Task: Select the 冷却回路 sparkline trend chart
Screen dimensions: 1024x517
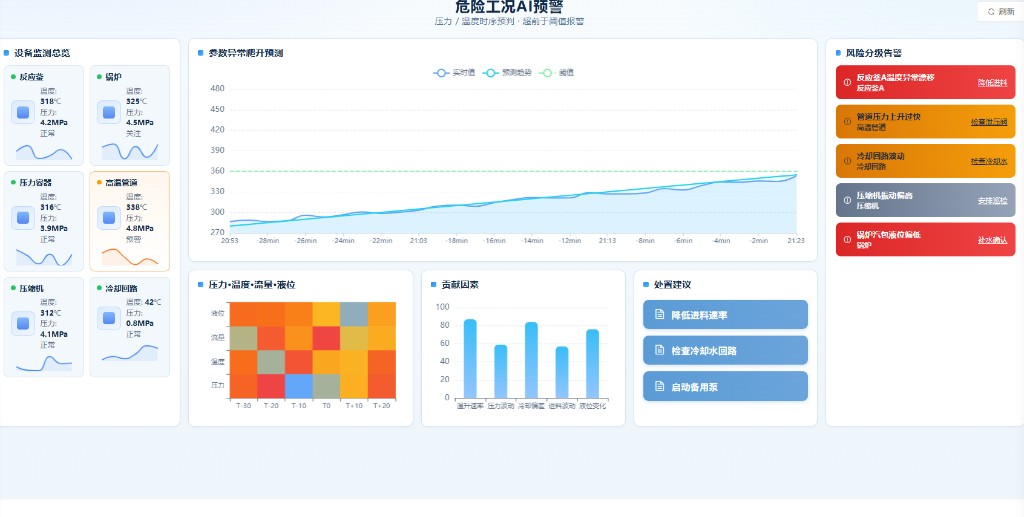Action: [130, 352]
